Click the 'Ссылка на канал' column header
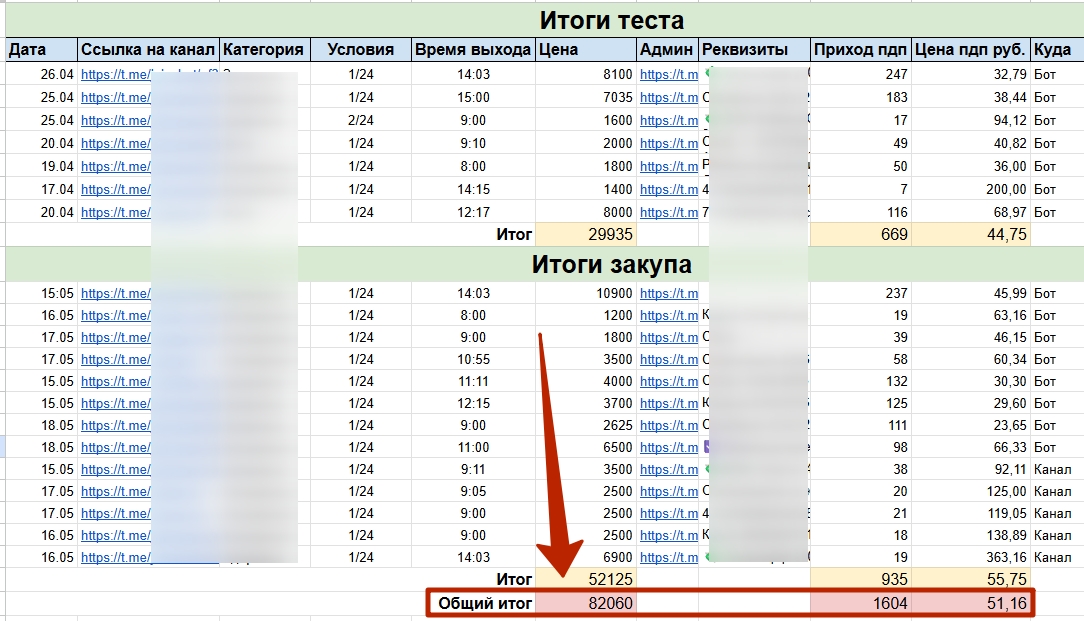The width and height of the screenshot is (1084, 621). [x=148, y=50]
